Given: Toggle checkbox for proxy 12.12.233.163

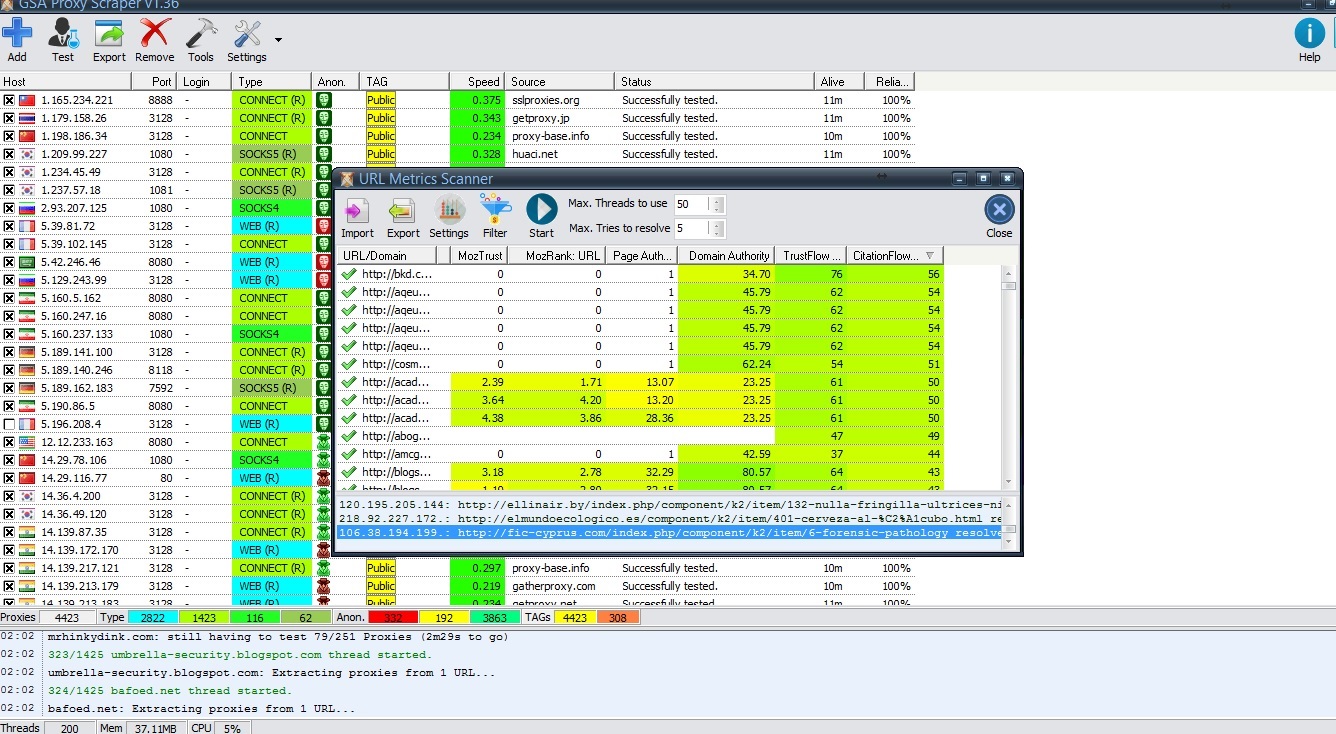Looking at the screenshot, I should (9, 442).
